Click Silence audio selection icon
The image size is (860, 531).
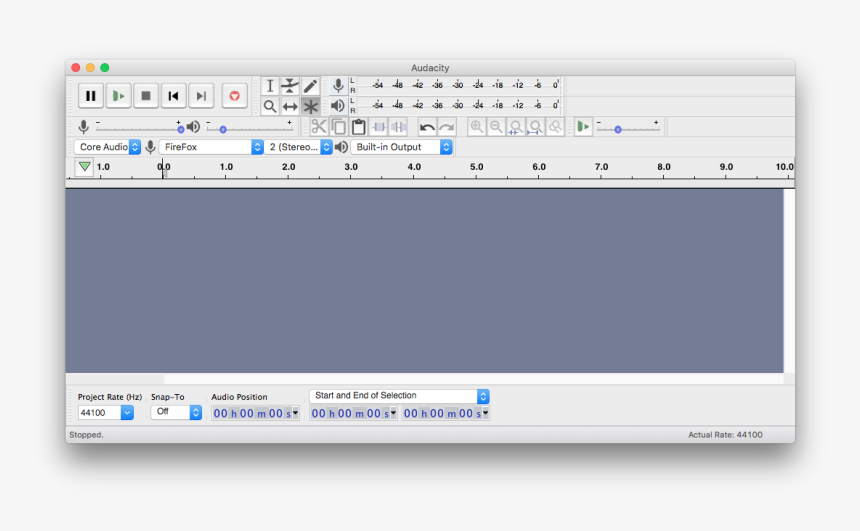[x=399, y=127]
